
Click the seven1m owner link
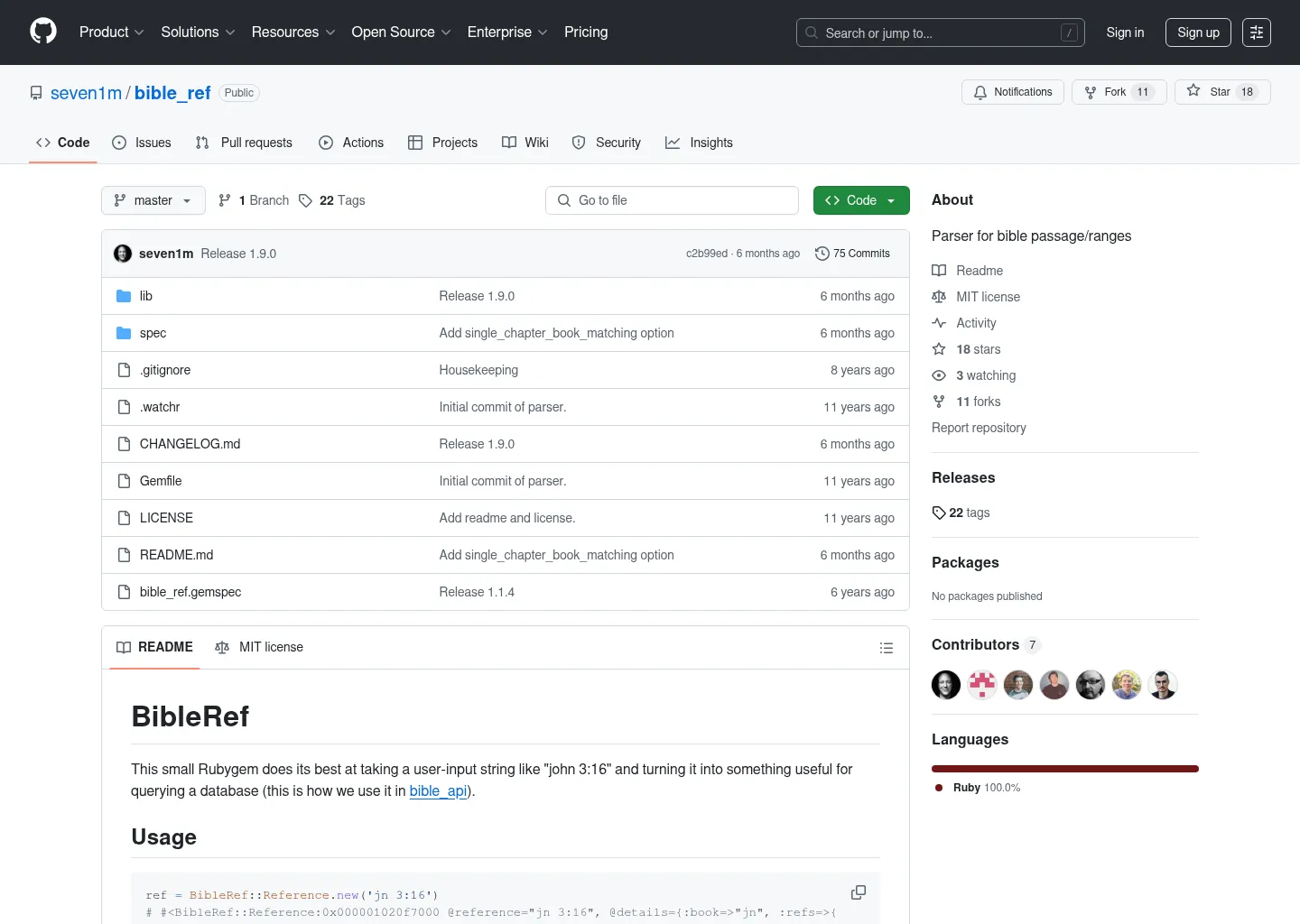pos(86,93)
